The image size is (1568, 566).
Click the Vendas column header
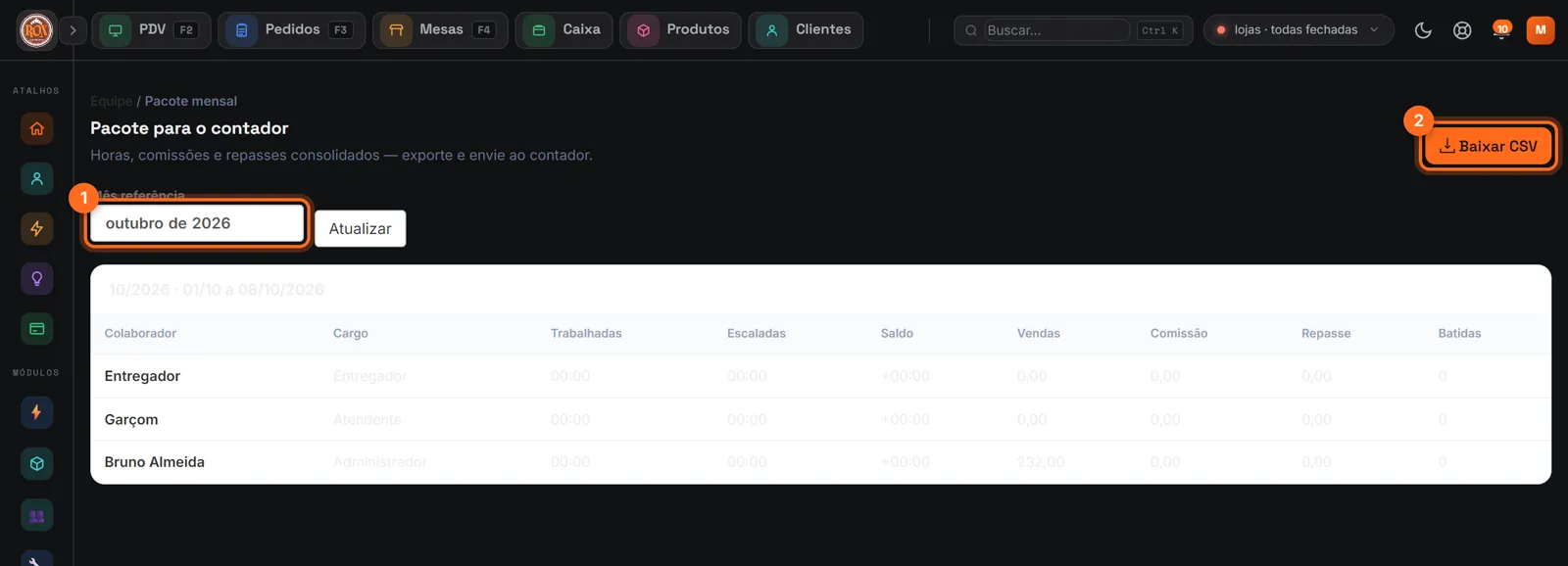(1039, 333)
